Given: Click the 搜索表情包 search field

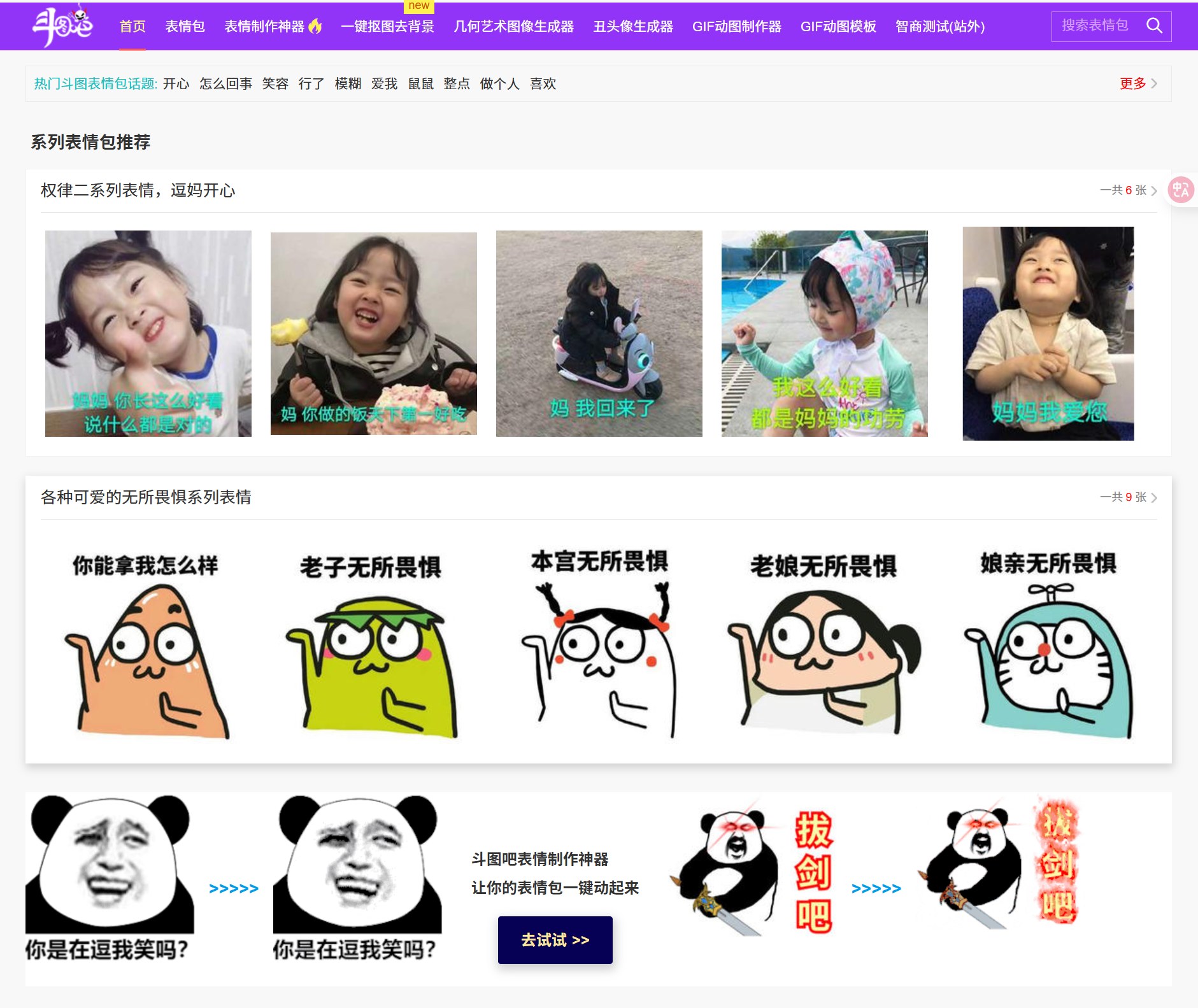Looking at the screenshot, I should click(x=1095, y=26).
